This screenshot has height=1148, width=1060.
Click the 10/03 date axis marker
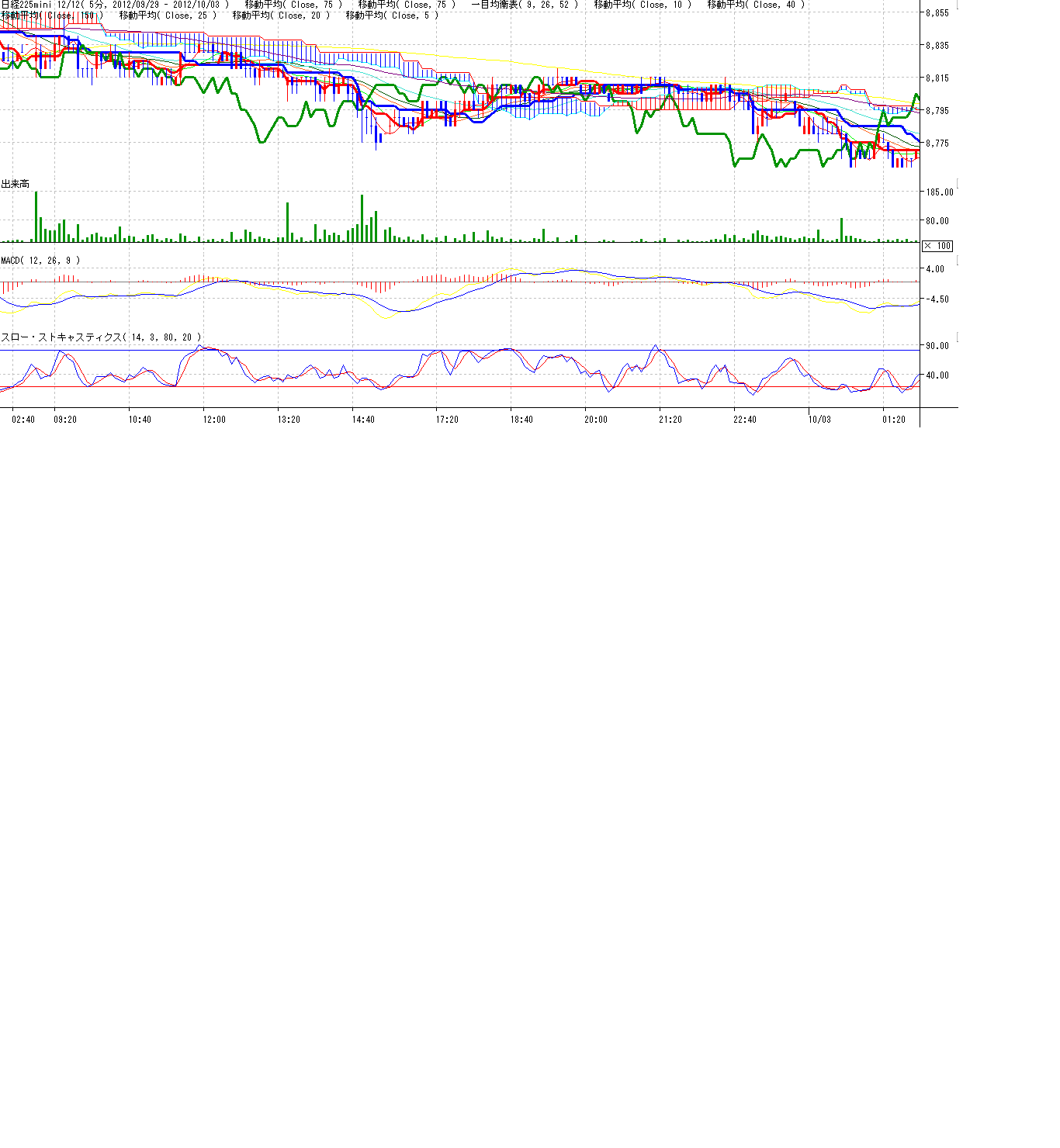pos(819,420)
